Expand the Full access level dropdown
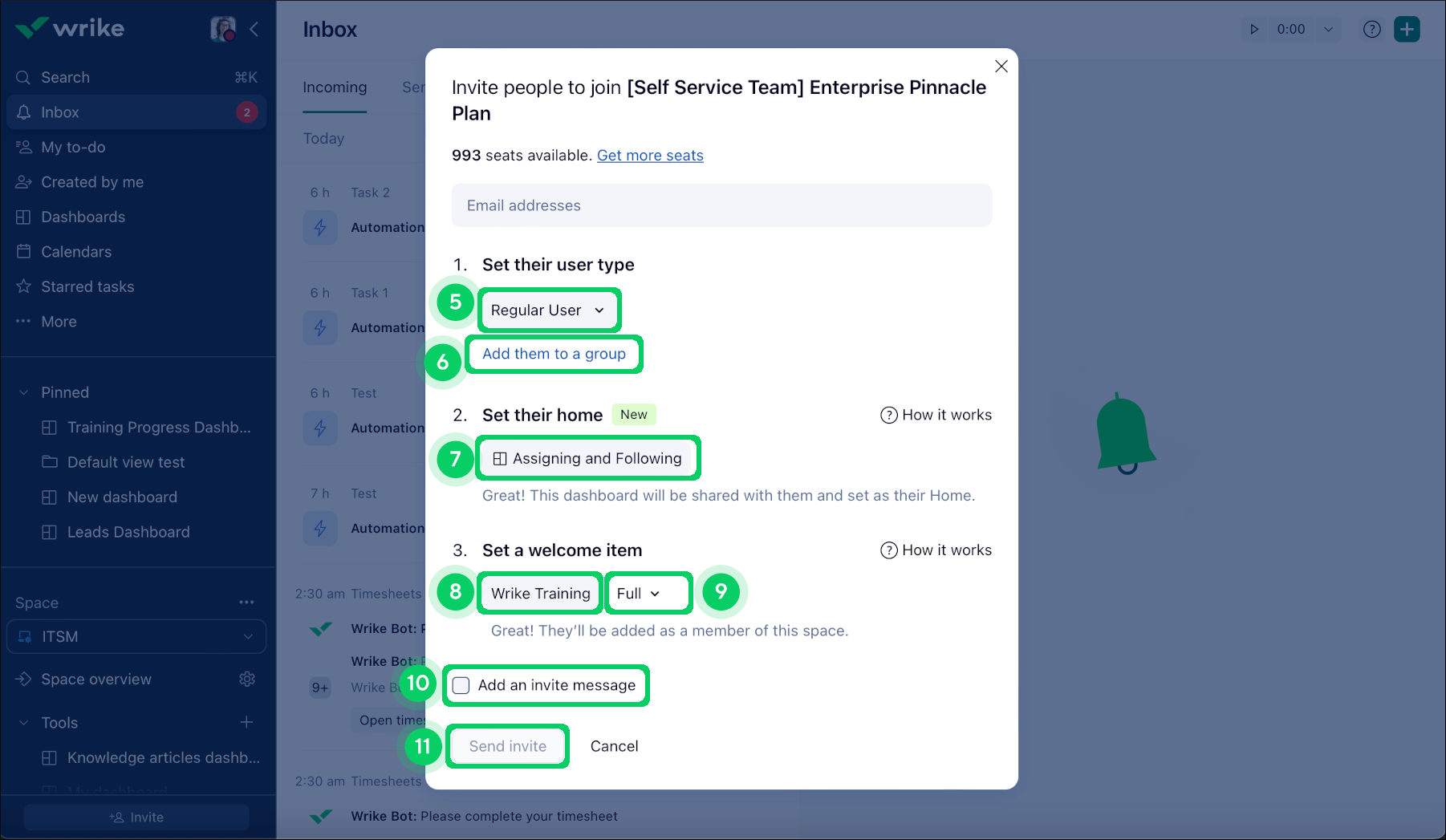This screenshot has width=1446, height=840. coord(639,594)
